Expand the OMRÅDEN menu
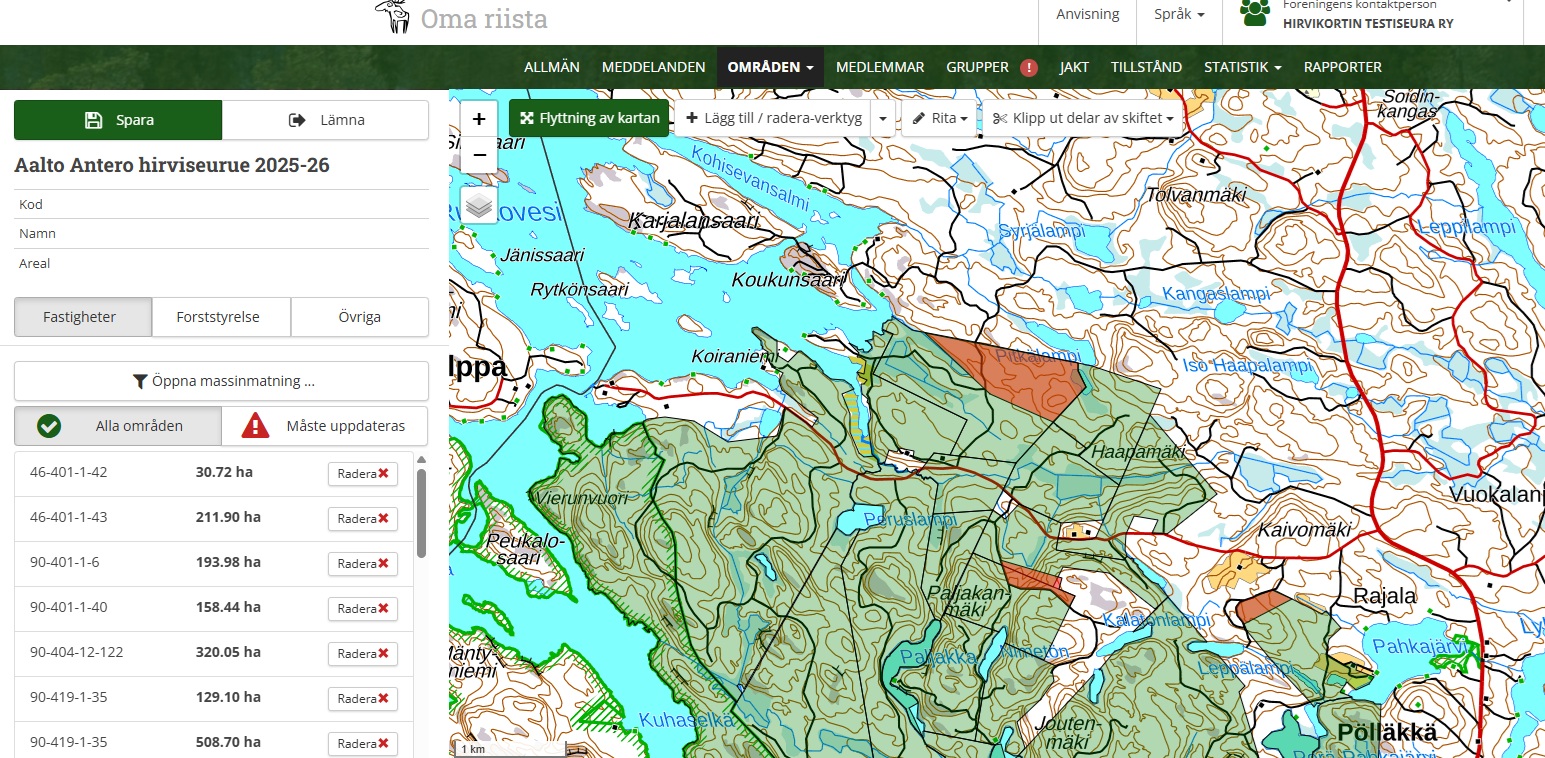This screenshot has height=758, width=1545. pyautogui.click(x=770, y=67)
